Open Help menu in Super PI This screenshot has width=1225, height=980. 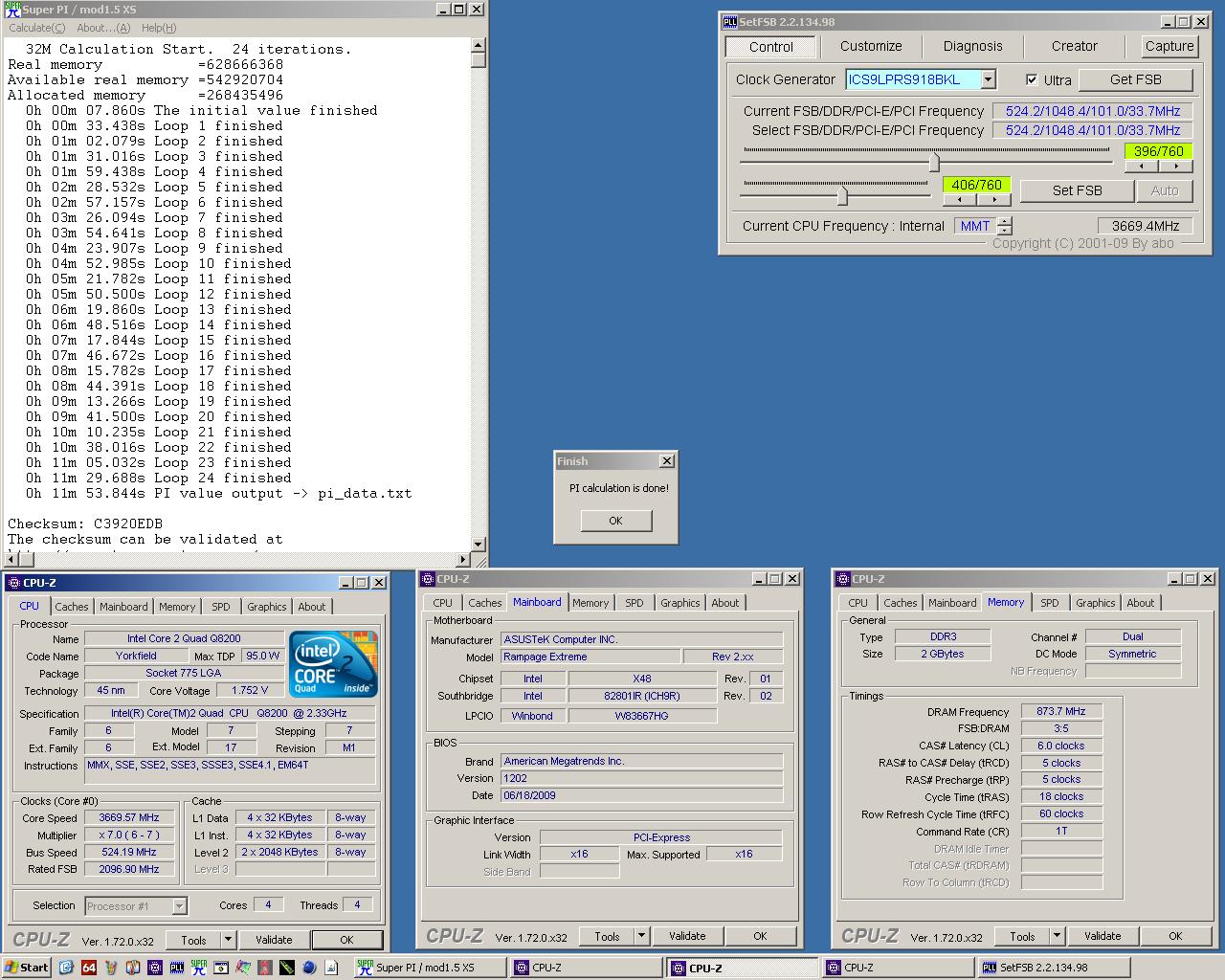159,28
